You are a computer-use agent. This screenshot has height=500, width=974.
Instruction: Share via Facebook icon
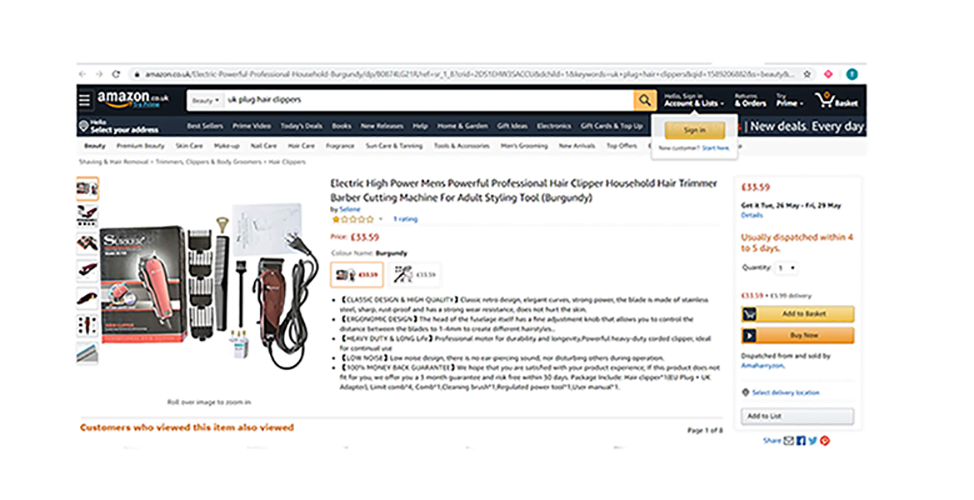coord(801,440)
